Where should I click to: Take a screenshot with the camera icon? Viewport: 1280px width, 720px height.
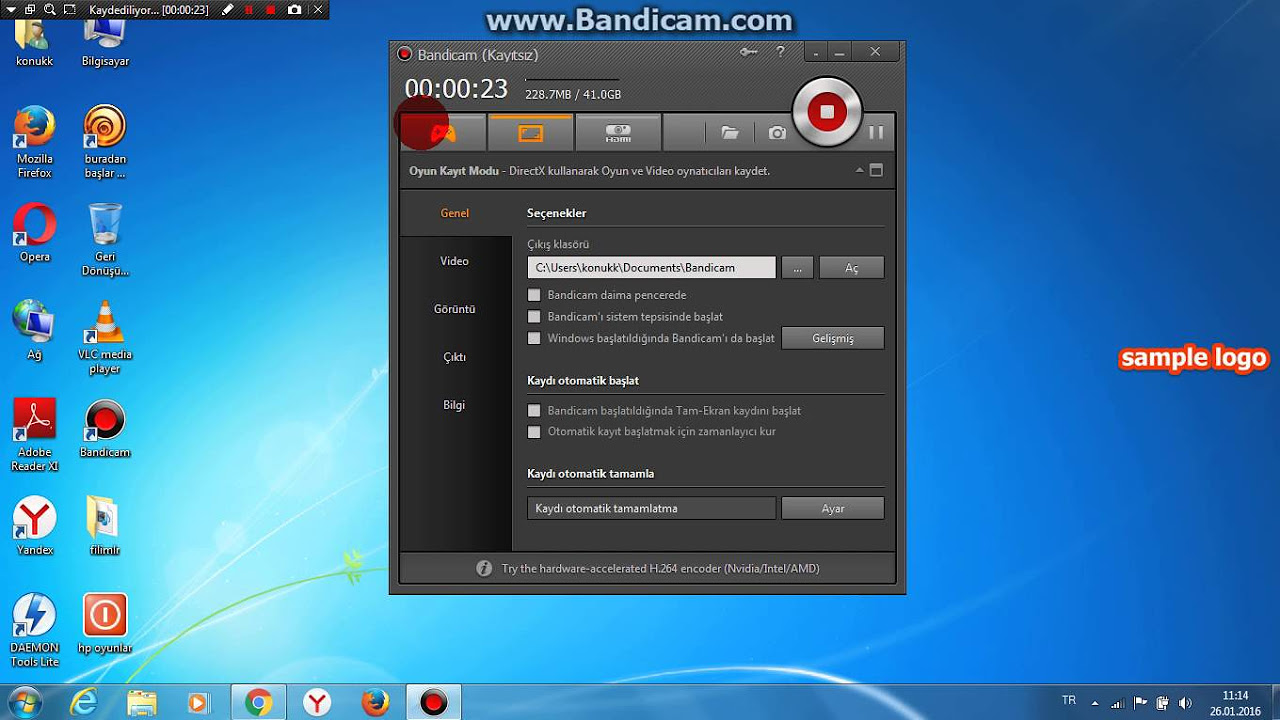777,132
